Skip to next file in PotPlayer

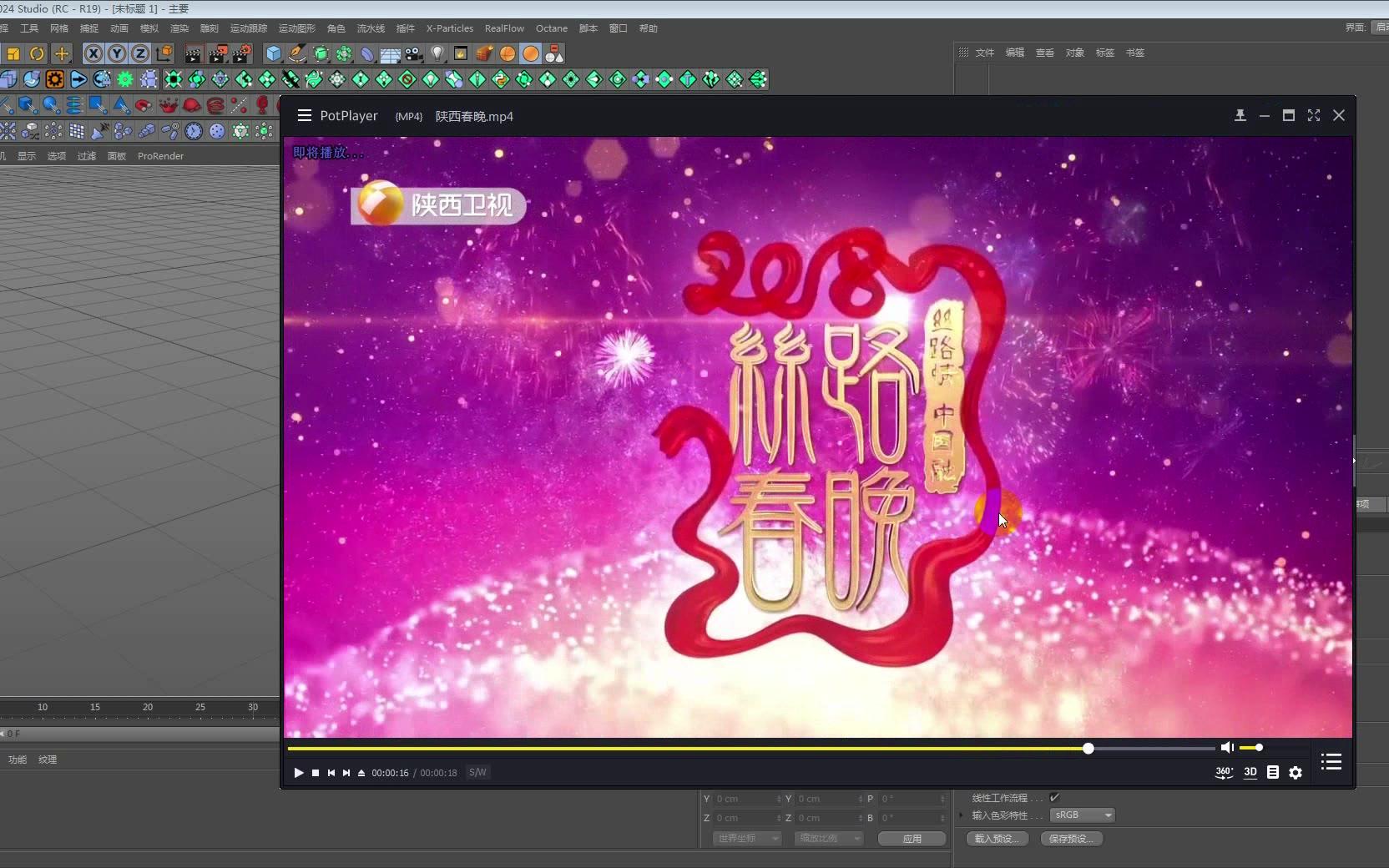pos(346,773)
